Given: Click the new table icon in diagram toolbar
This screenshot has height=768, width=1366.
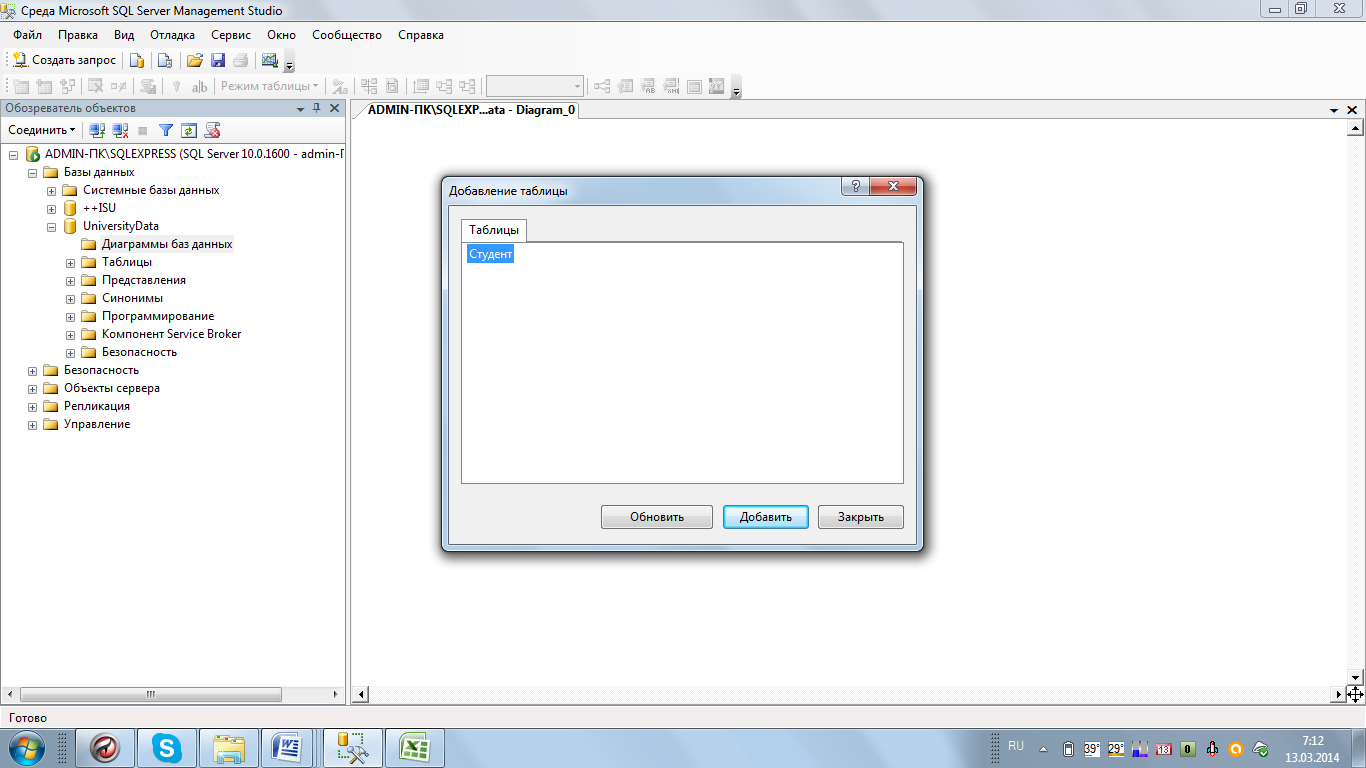Looking at the screenshot, I should [21, 86].
